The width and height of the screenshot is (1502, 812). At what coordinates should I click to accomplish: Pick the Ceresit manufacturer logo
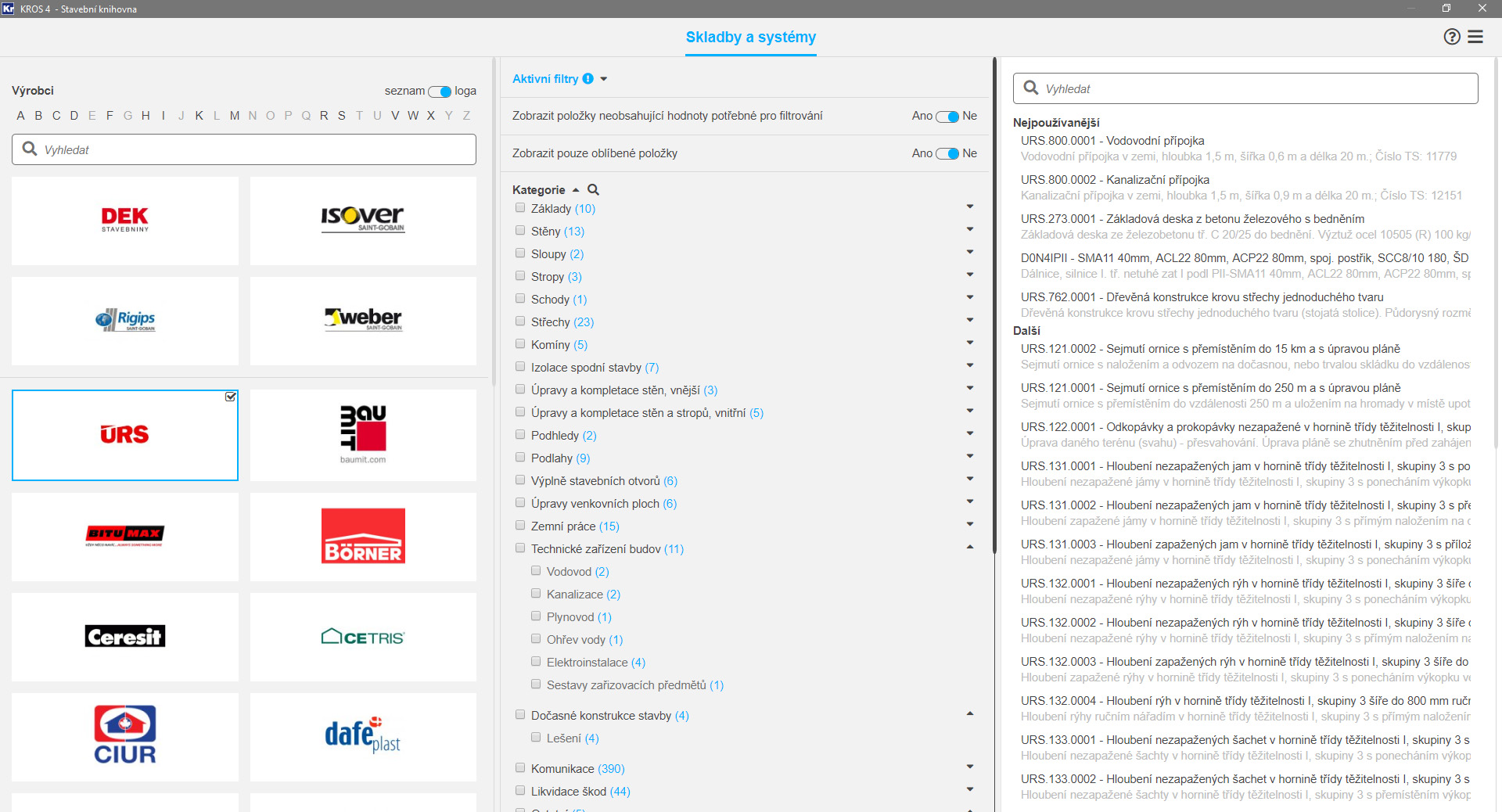coord(125,637)
